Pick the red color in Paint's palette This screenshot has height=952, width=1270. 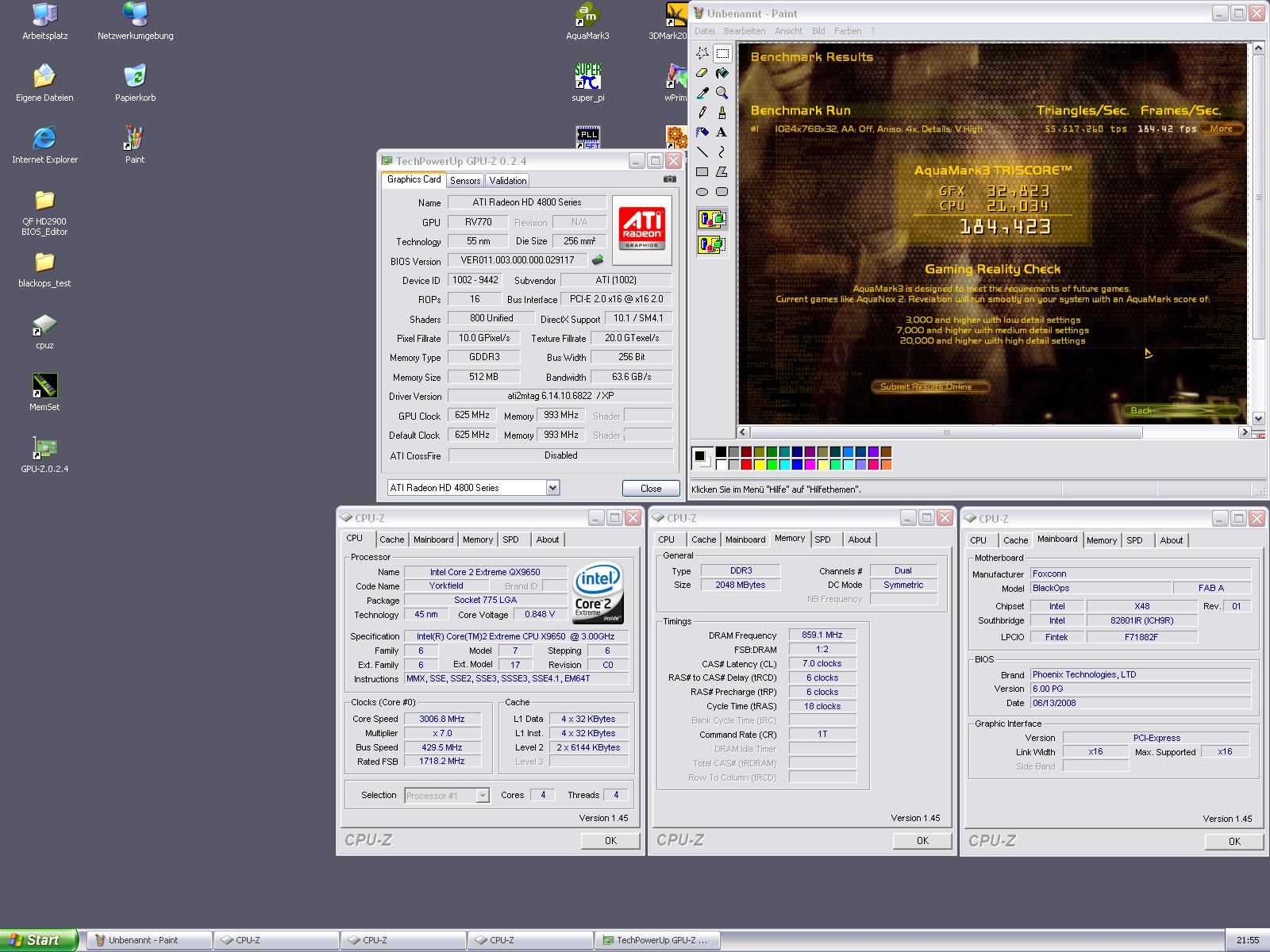pyautogui.click(x=746, y=465)
